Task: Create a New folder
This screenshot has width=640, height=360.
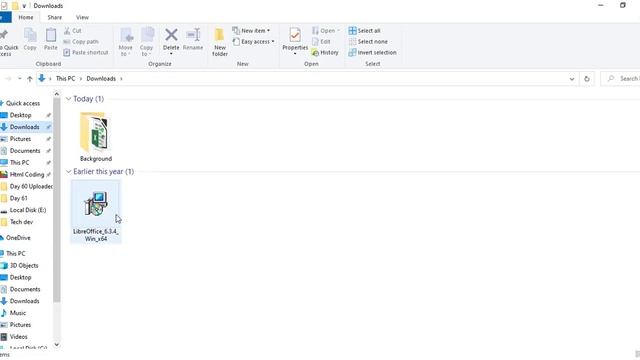Action: [220, 42]
